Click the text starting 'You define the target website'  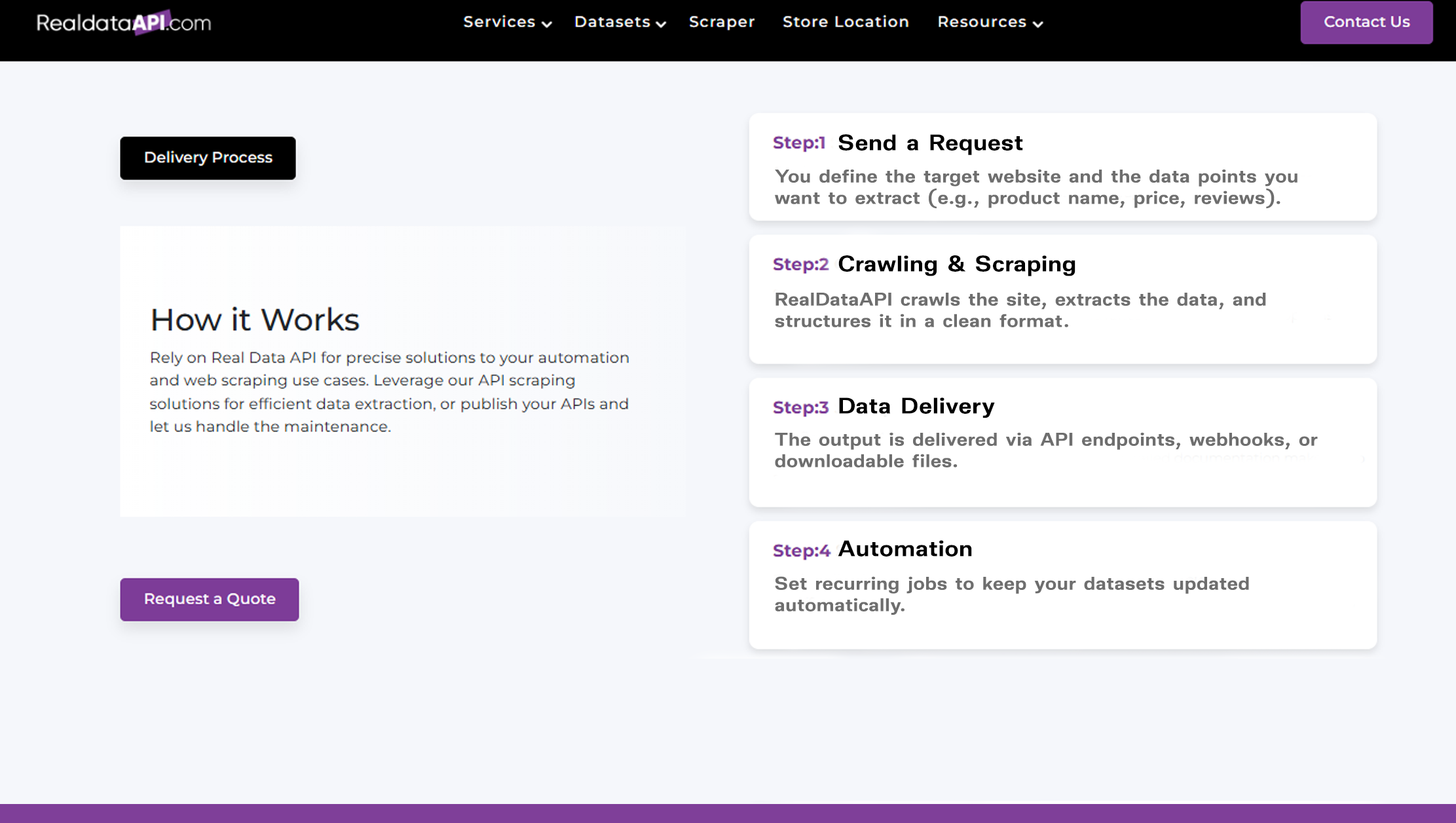pos(1036,187)
